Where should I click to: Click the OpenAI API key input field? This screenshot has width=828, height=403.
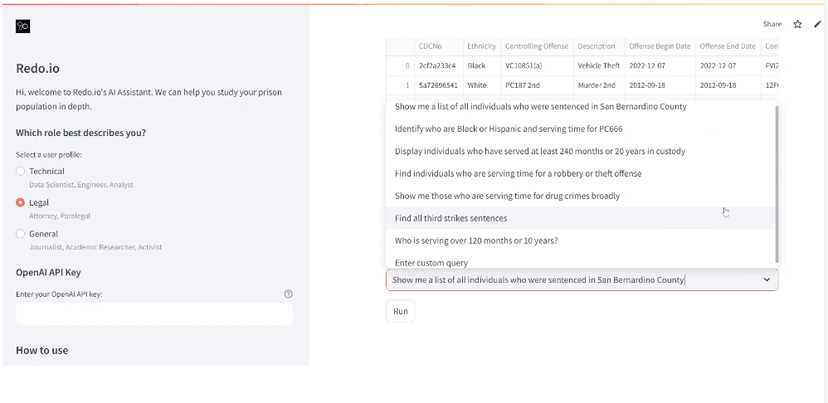pos(154,314)
